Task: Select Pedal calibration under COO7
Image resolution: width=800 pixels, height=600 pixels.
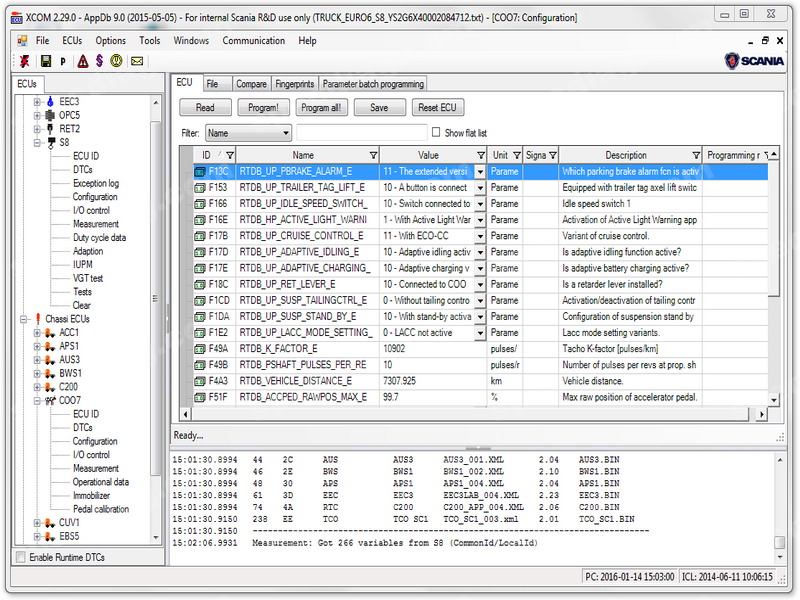Action: (x=100, y=509)
